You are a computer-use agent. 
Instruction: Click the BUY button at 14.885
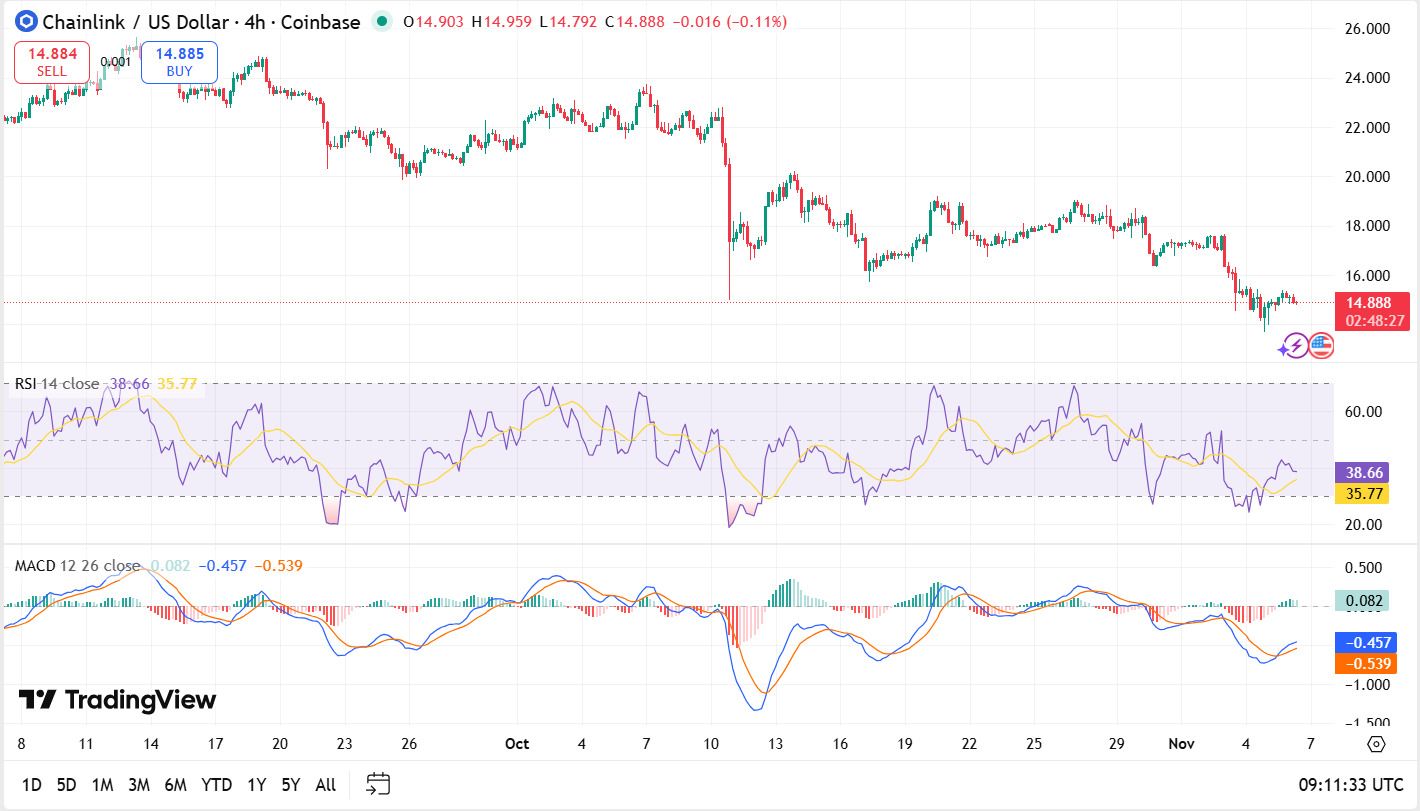(179, 62)
